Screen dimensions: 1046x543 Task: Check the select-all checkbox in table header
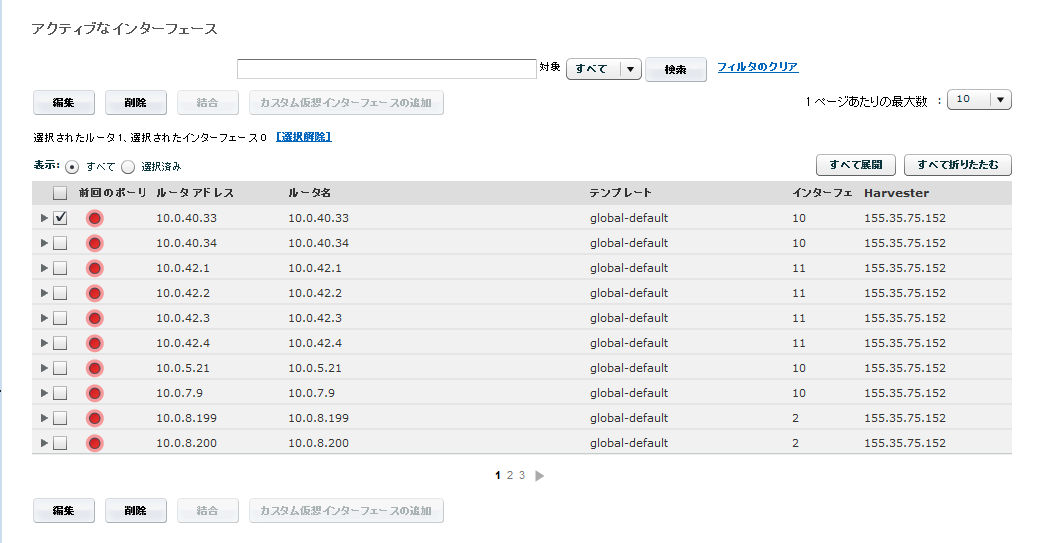pyautogui.click(x=60, y=193)
